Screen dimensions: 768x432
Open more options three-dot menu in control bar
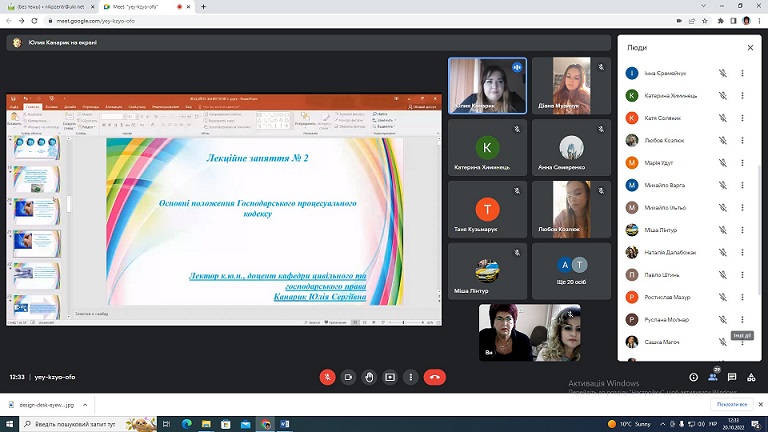[410, 377]
